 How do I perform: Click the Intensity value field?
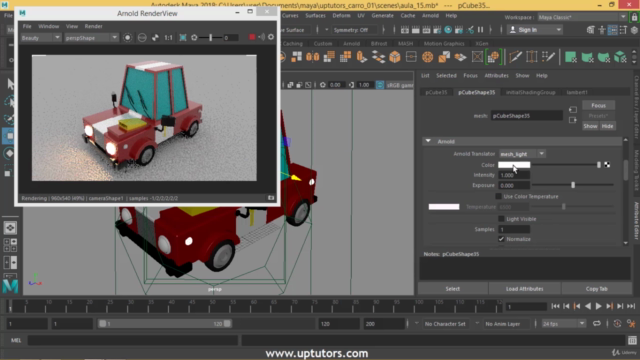(x=514, y=175)
